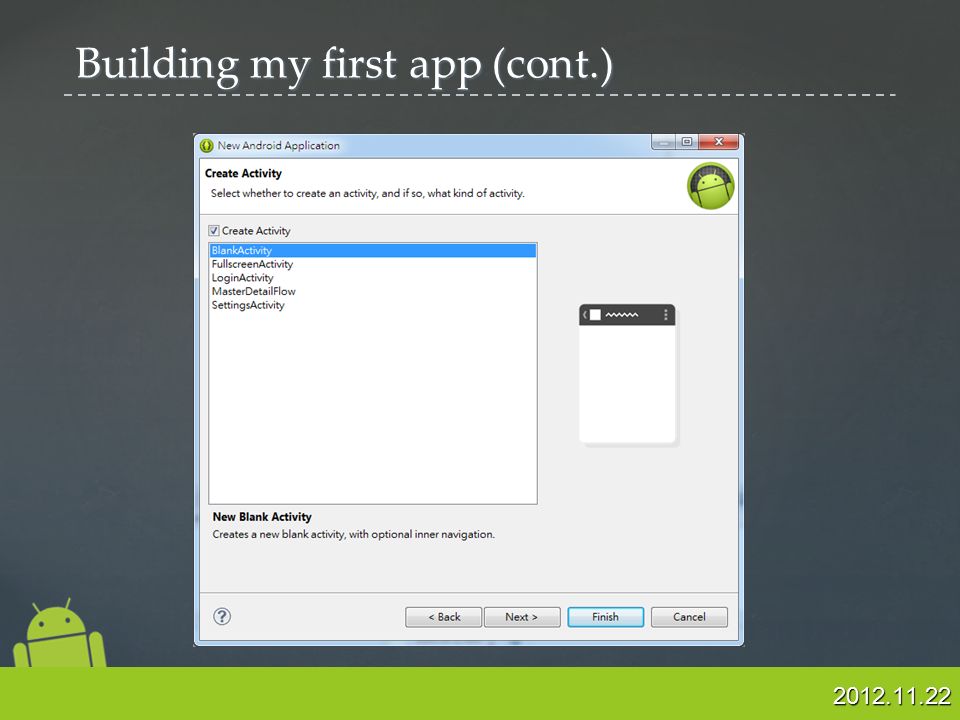The width and height of the screenshot is (960, 720).
Task: Select FullscreenActivity in the list
Action: coord(372,264)
